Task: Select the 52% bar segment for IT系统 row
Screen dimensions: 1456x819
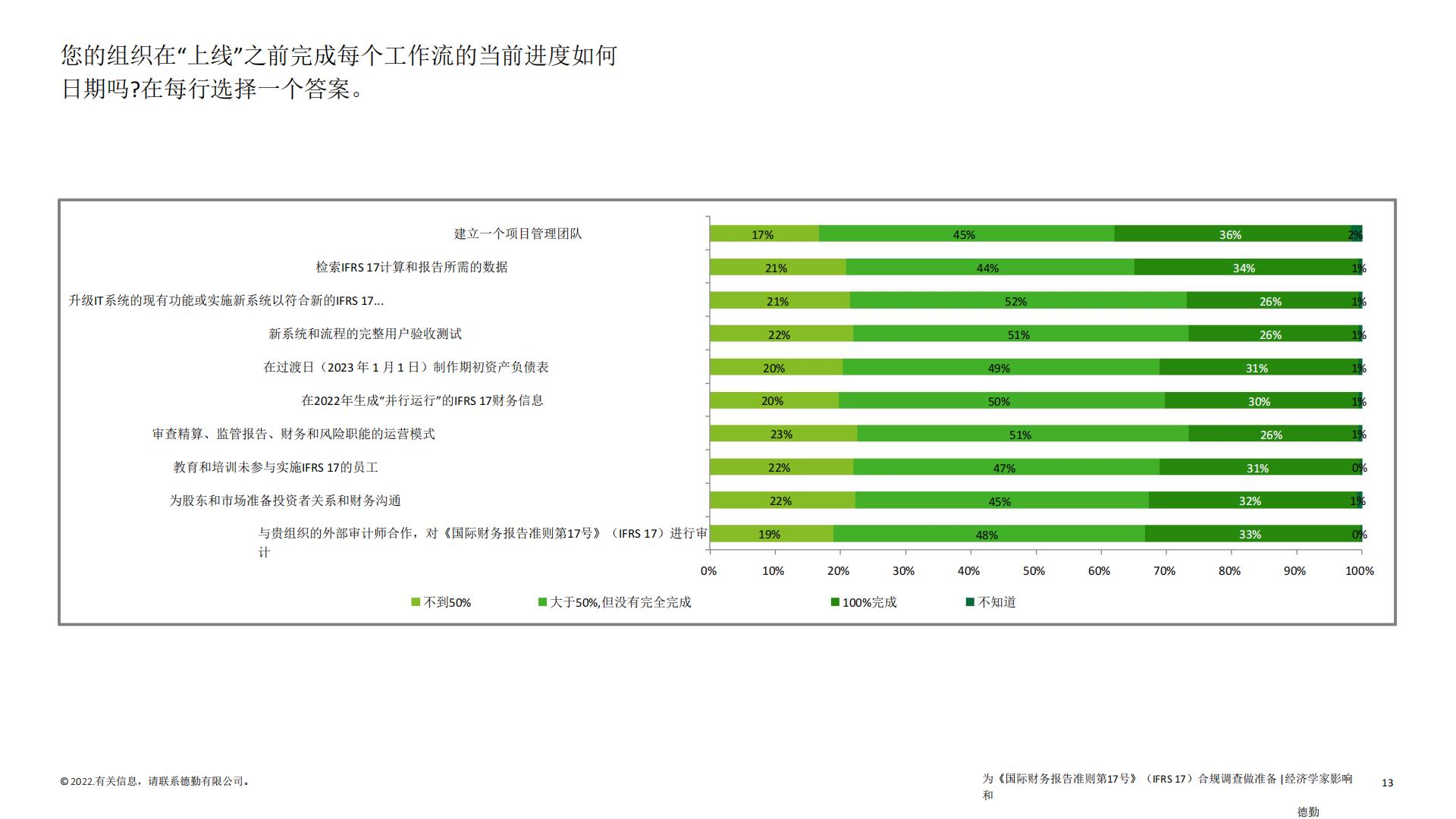Action: coord(1016,301)
